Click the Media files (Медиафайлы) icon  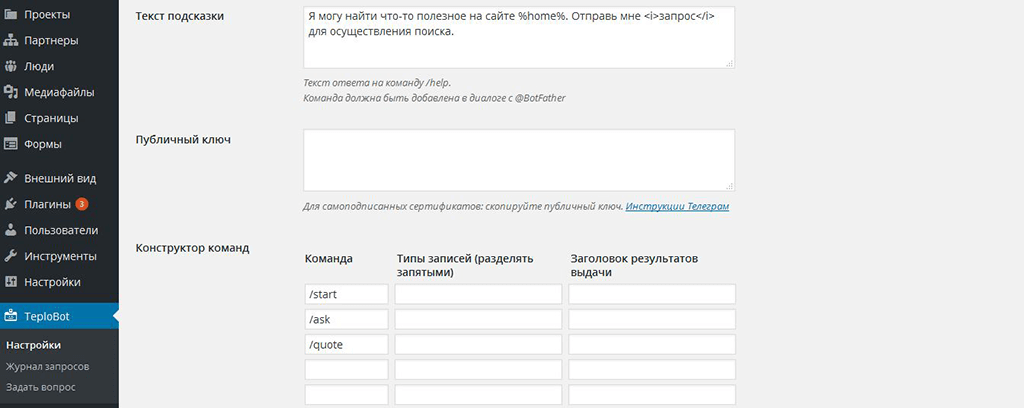point(10,93)
